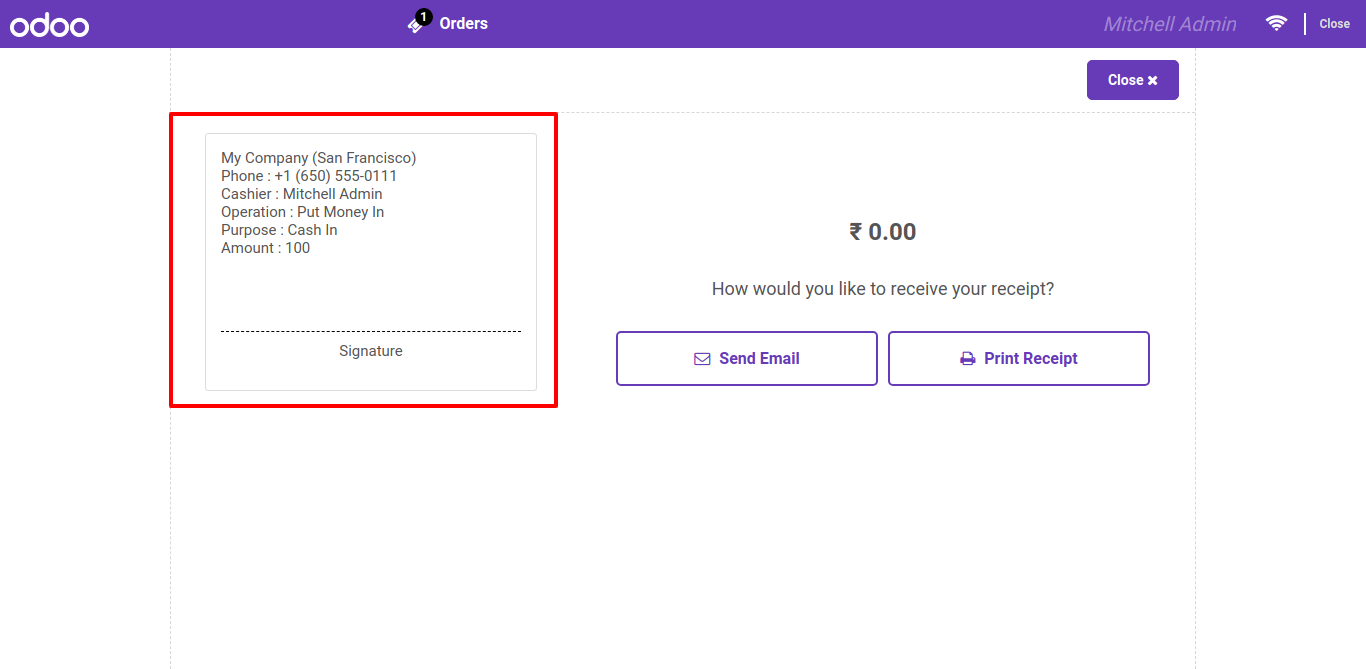Close the receipt screen with purple button
Screen dimensions: 1366x669
tap(1133, 80)
